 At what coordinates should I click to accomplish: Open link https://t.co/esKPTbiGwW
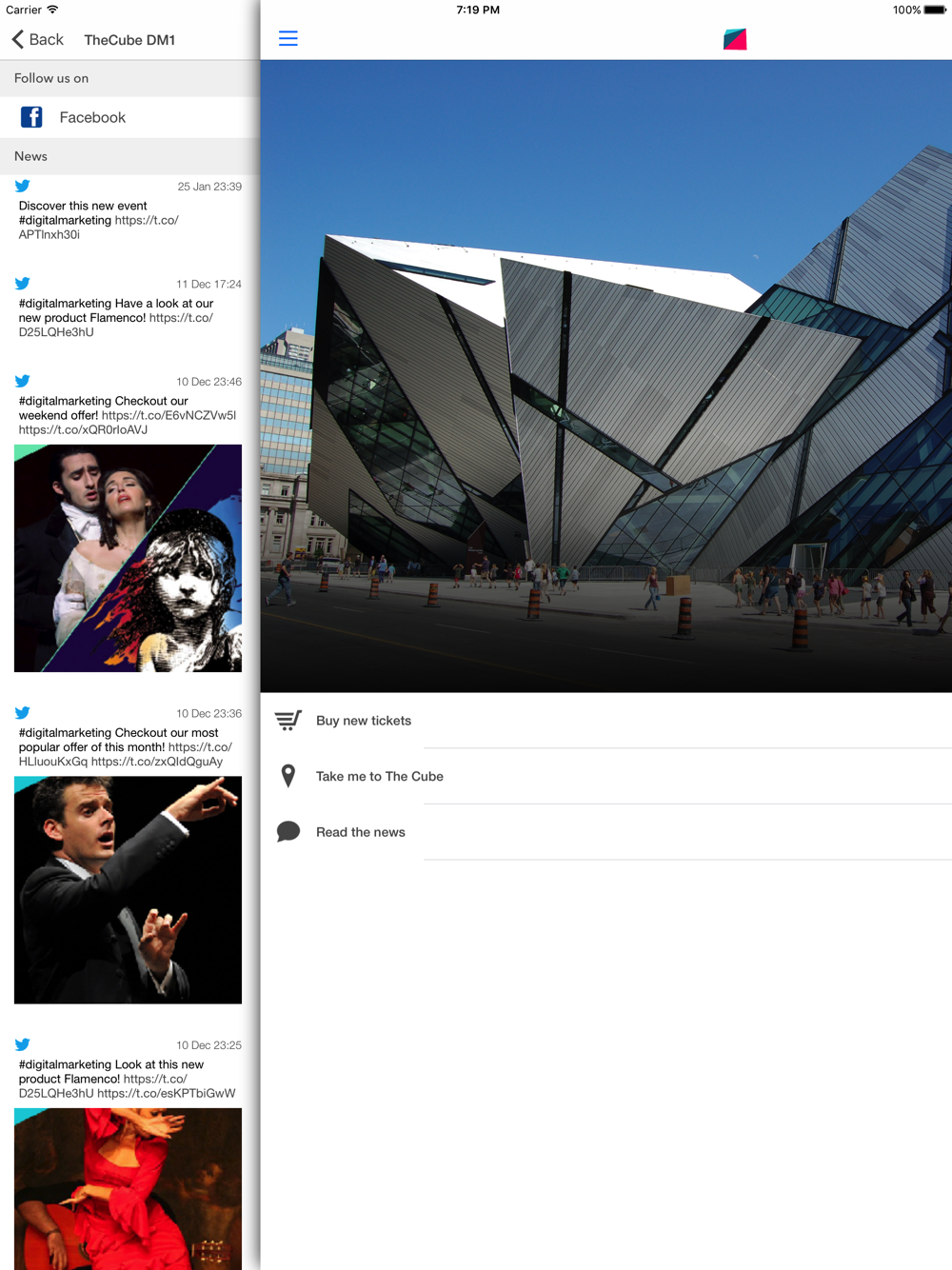click(x=167, y=1093)
